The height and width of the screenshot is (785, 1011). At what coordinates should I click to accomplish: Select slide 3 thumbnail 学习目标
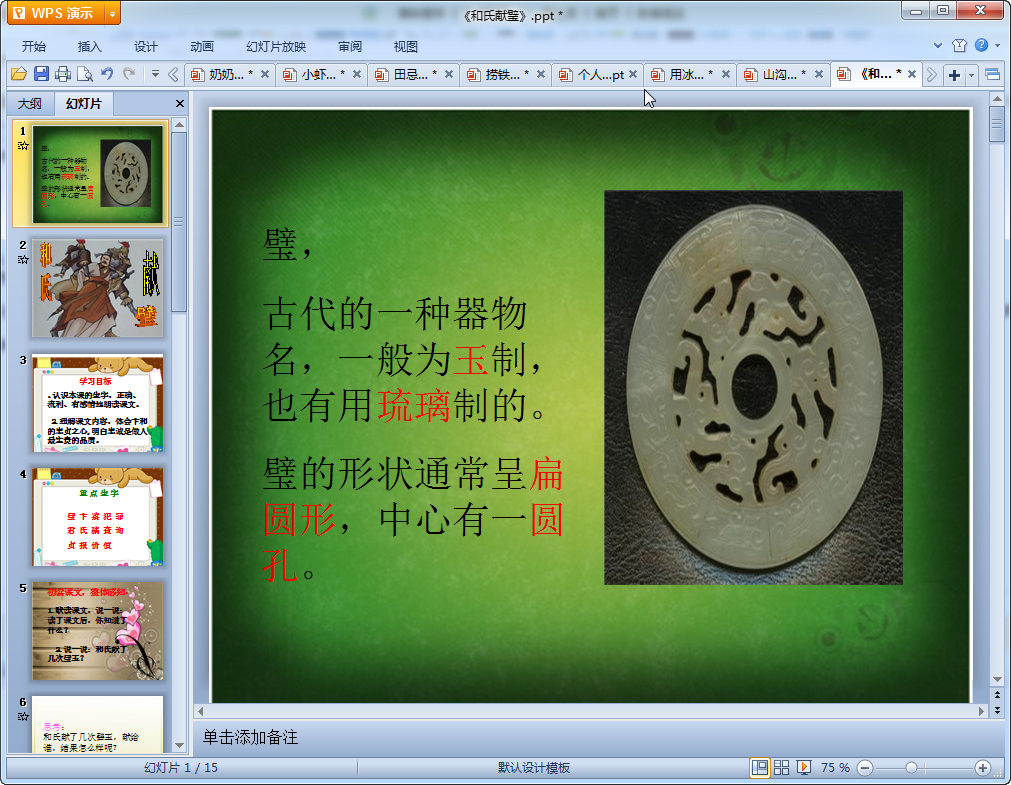97,402
